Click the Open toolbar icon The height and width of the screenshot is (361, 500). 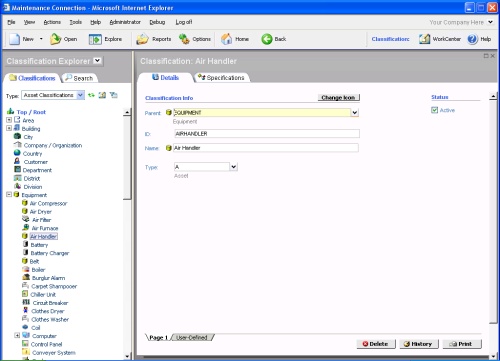(x=55, y=39)
